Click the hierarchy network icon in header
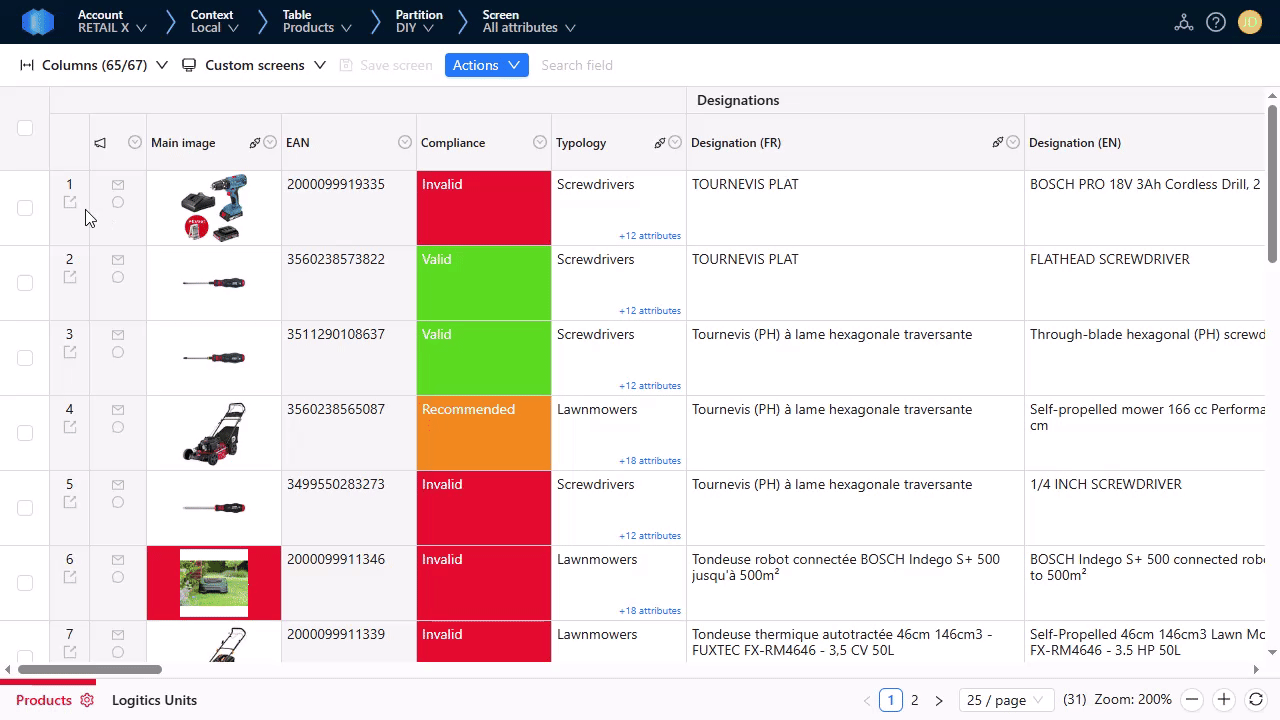Image resolution: width=1280 pixels, height=720 pixels. (1184, 22)
